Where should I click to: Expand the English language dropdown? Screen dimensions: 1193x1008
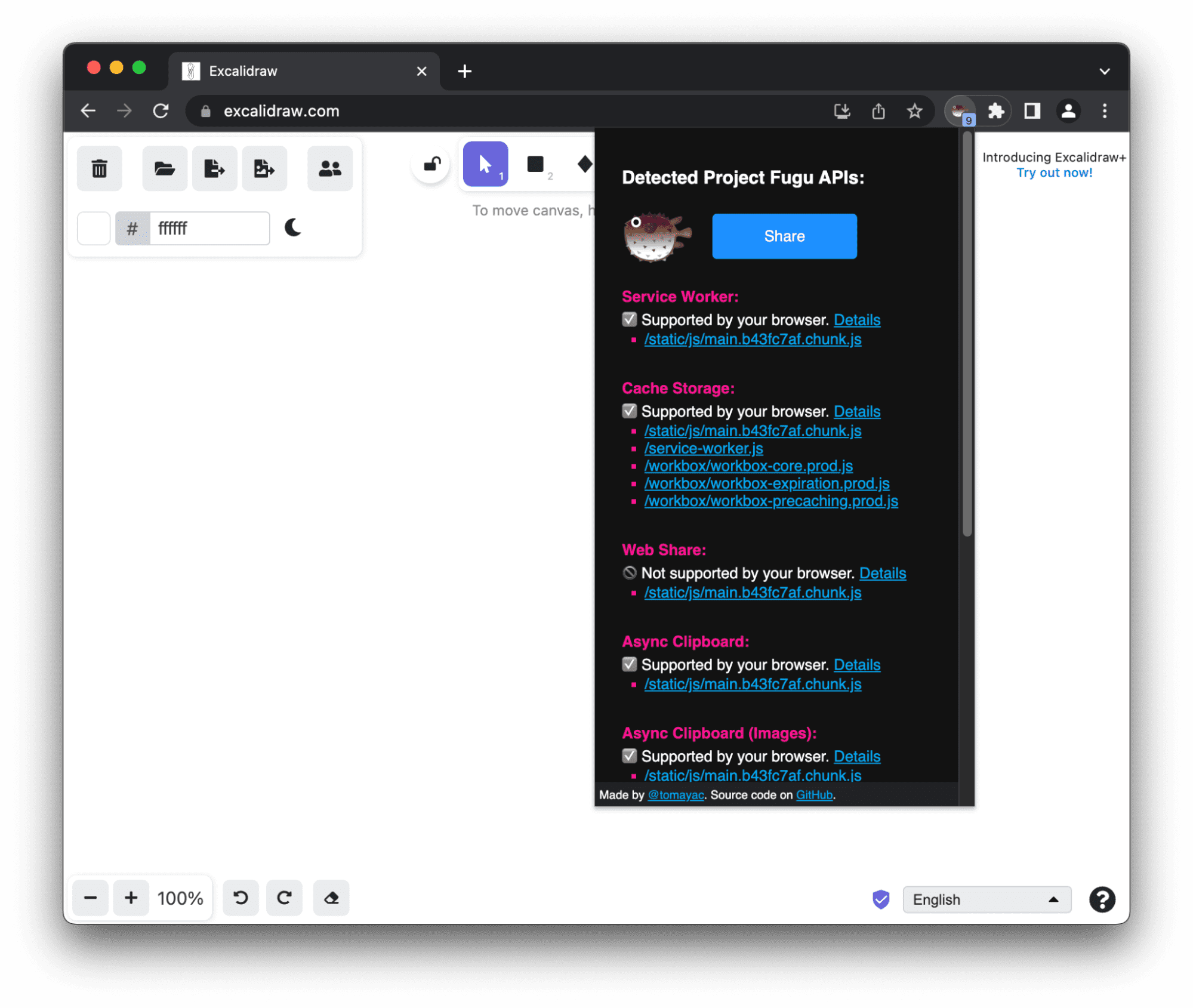[985, 898]
